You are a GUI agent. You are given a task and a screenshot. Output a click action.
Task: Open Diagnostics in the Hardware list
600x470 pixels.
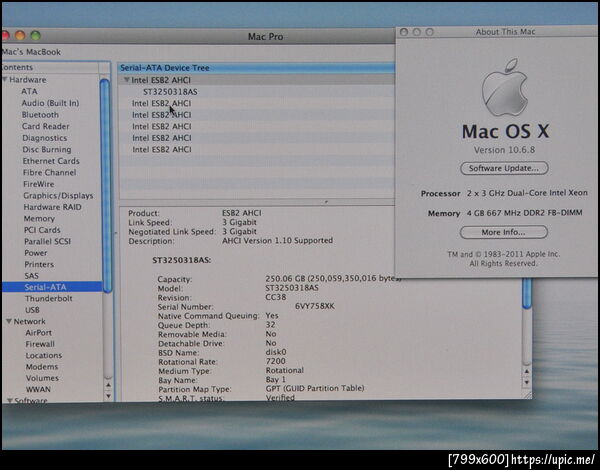(44, 138)
